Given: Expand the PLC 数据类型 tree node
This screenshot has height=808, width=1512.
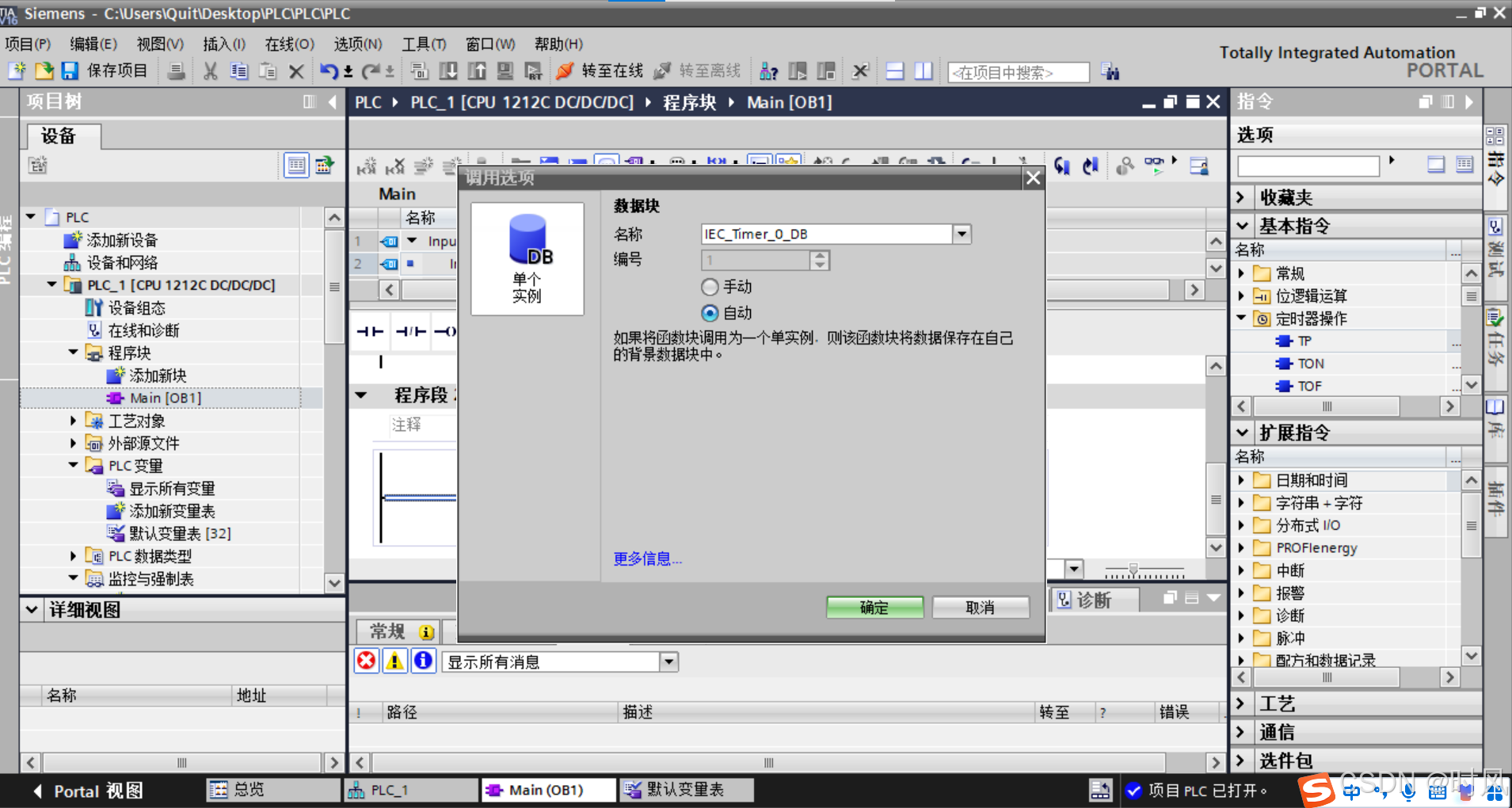Looking at the screenshot, I should [73, 555].
